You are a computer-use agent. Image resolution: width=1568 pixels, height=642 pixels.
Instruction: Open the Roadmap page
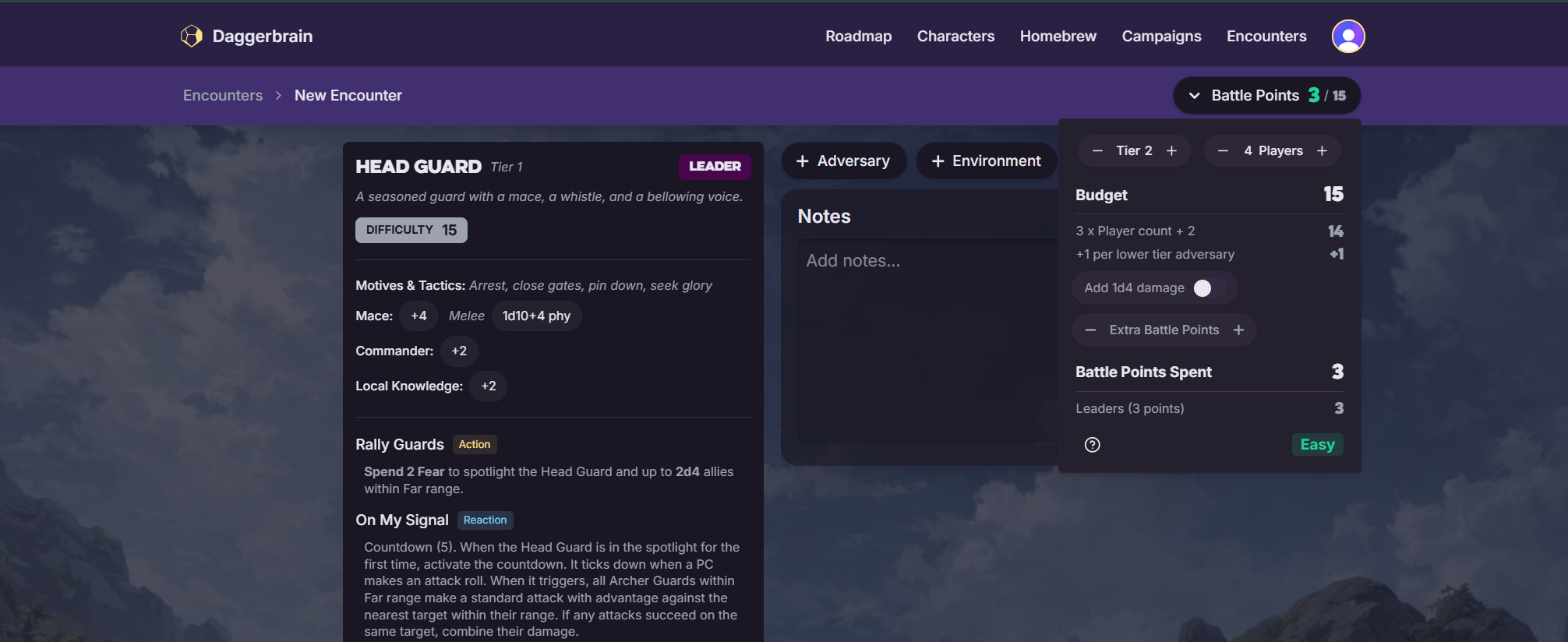[858, 37]
